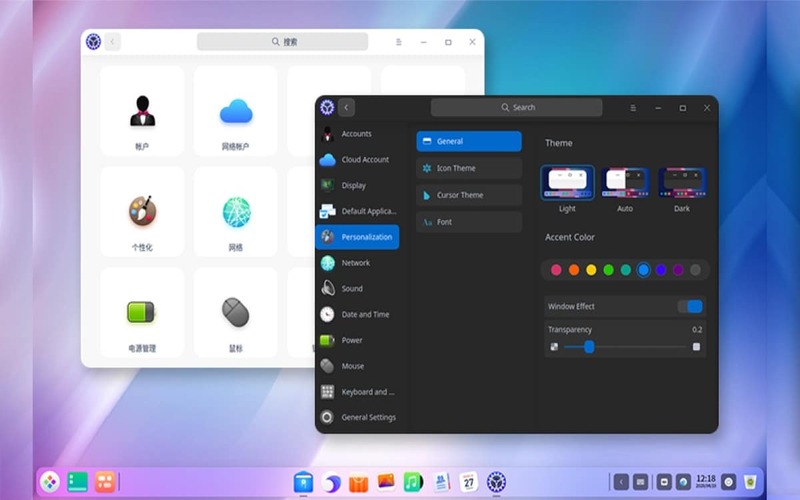Choose the Dark theme thumbnail

(682, 182)
